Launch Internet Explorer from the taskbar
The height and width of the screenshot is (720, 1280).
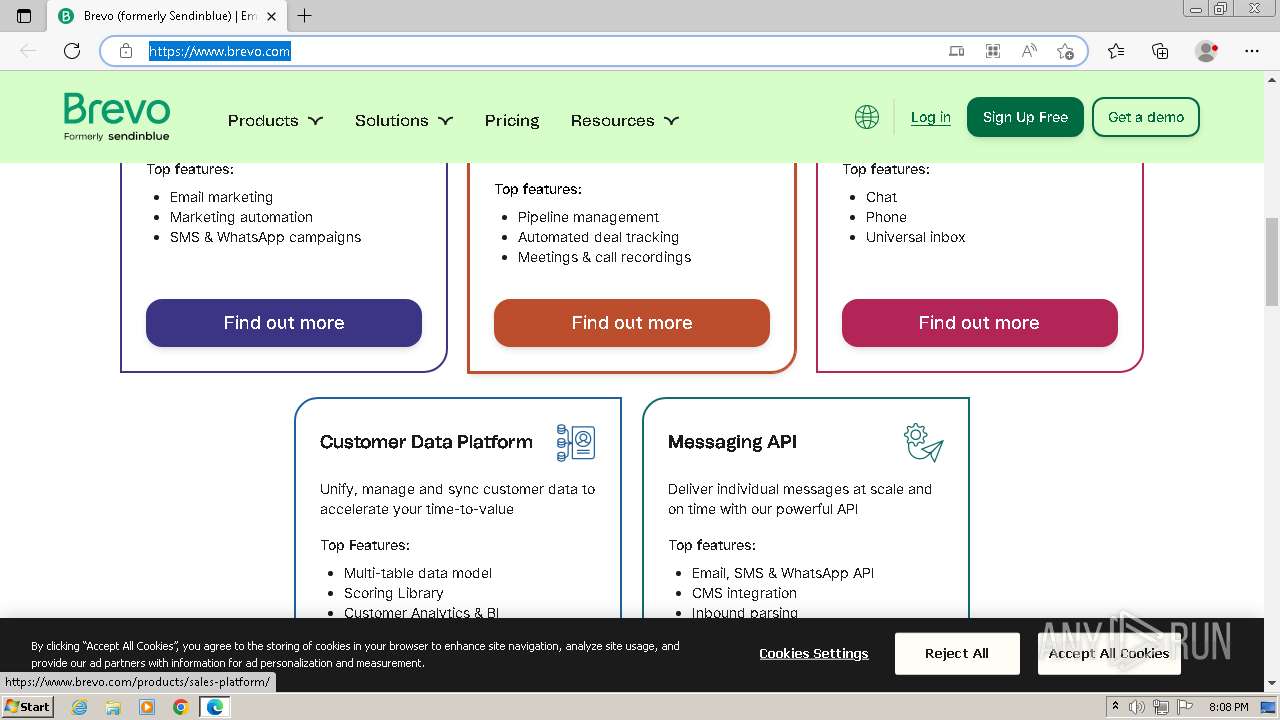[80, 707]
